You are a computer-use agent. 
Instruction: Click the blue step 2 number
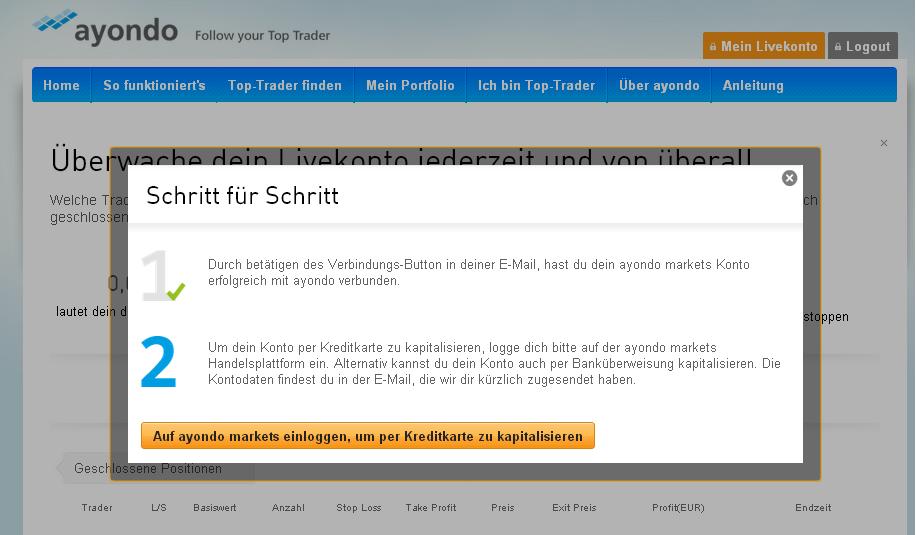click(x=158, y=364)
